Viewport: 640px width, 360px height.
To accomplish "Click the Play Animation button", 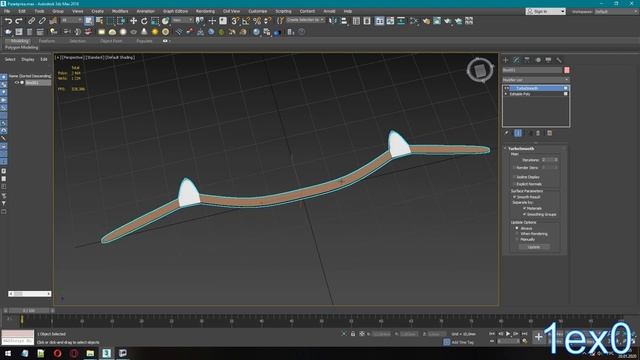I will click(508, 334).
